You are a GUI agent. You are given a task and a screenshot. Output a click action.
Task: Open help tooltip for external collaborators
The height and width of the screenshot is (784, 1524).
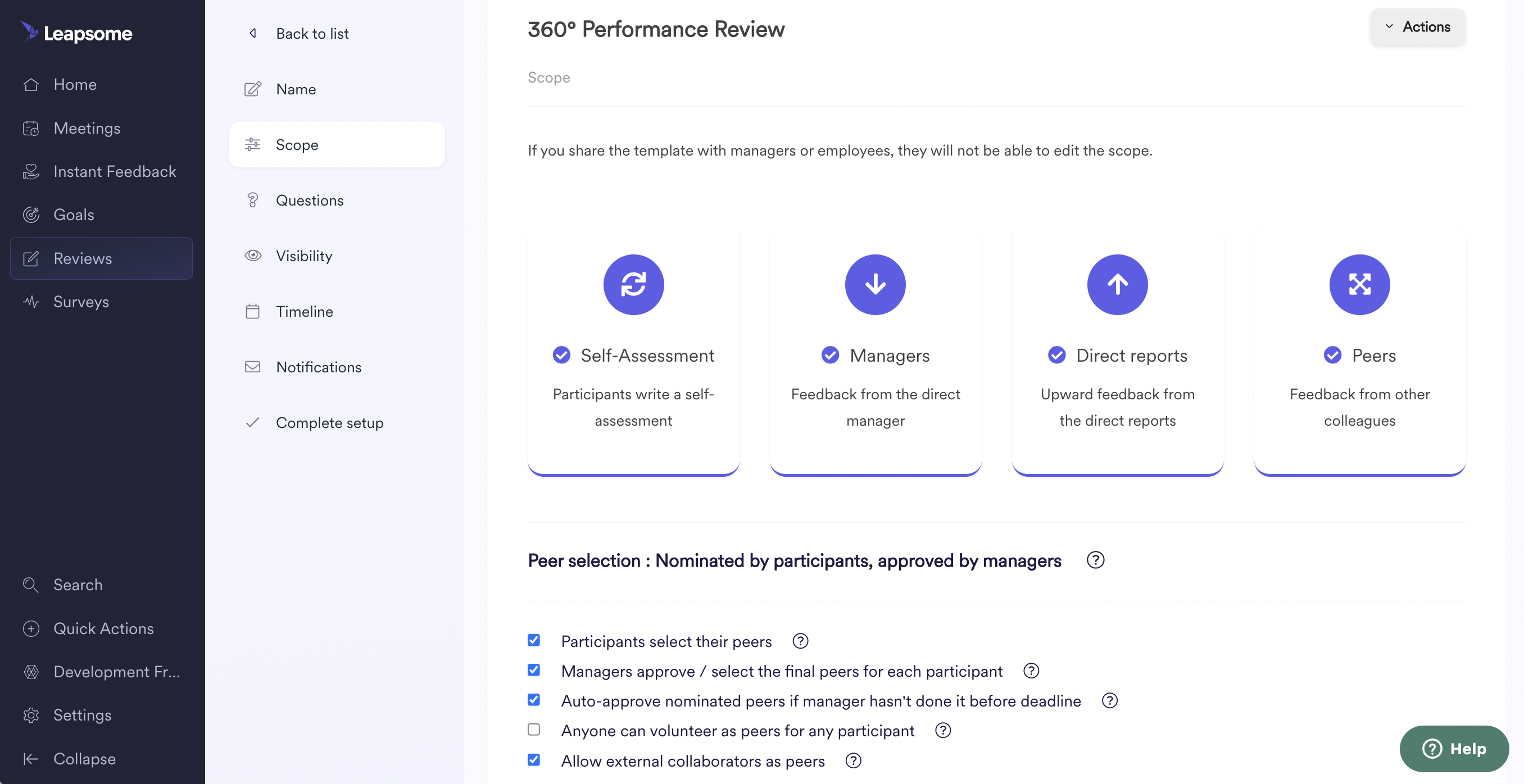[853, 760]
